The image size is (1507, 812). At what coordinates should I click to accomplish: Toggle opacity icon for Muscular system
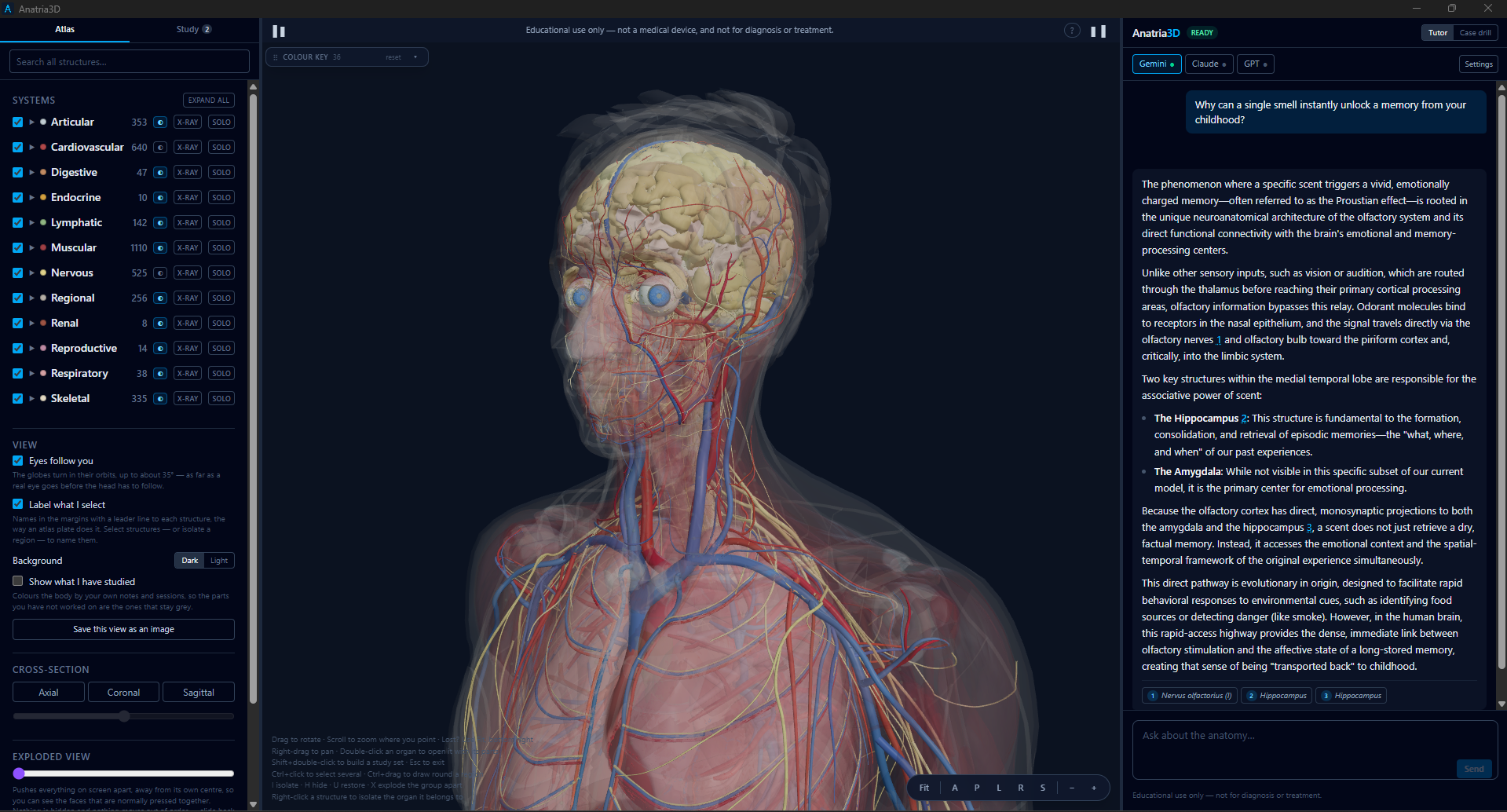click(x=160, y=248)
